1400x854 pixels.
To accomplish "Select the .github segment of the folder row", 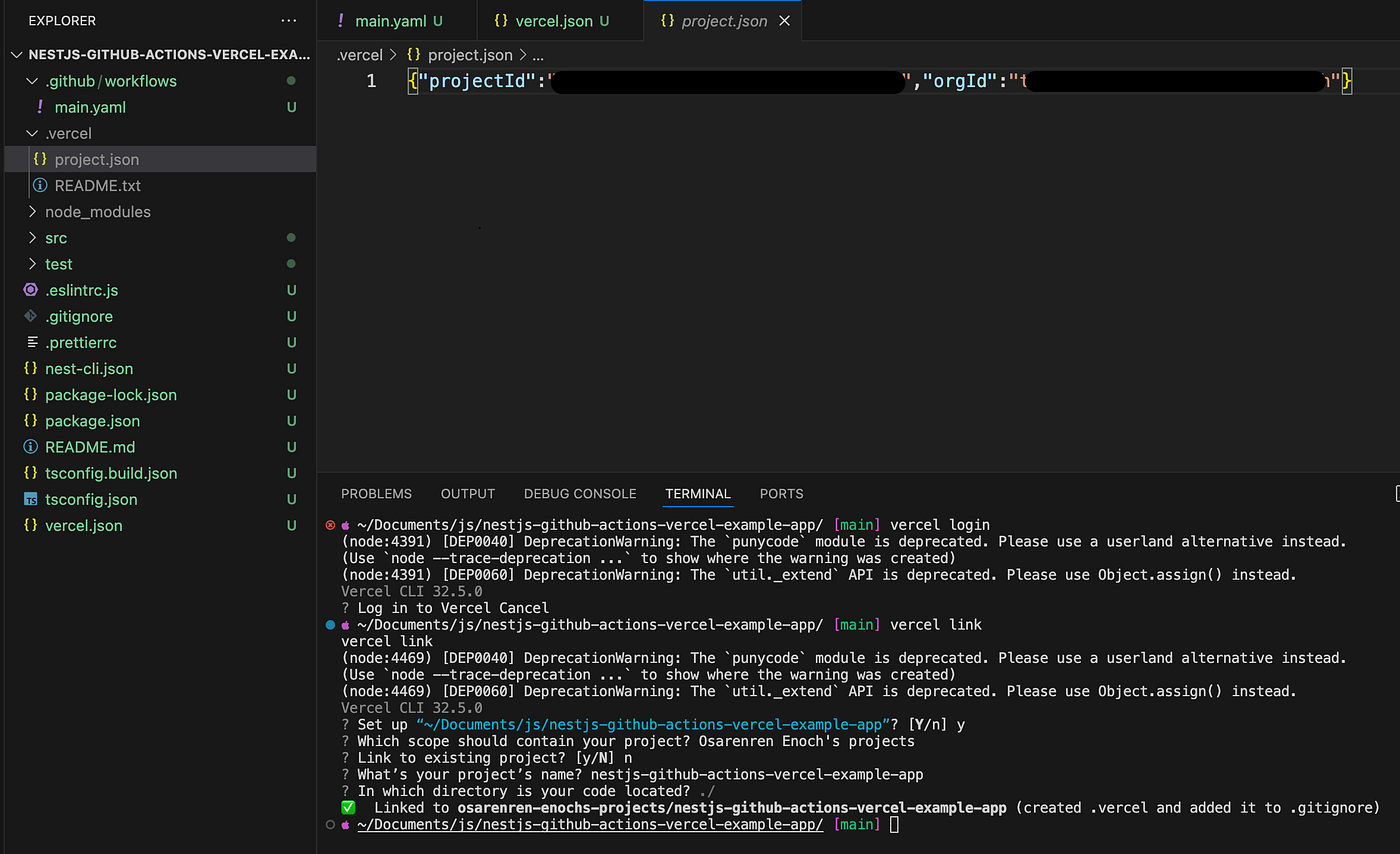I will 70,81.
